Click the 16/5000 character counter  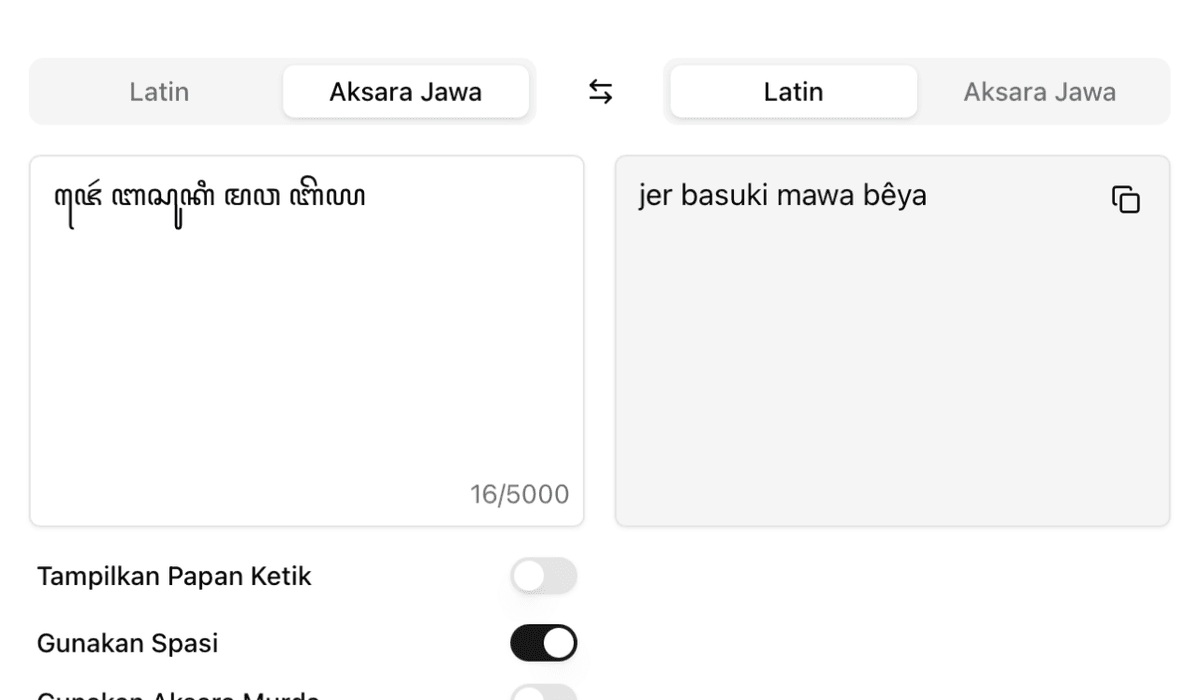tap(519, 494)
